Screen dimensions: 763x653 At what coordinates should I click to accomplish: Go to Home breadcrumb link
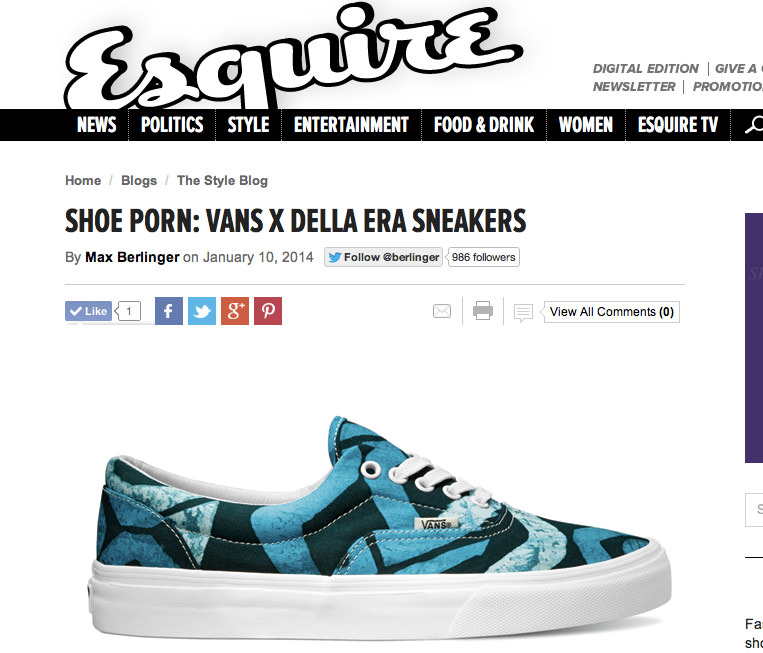(x=83, y=181)
